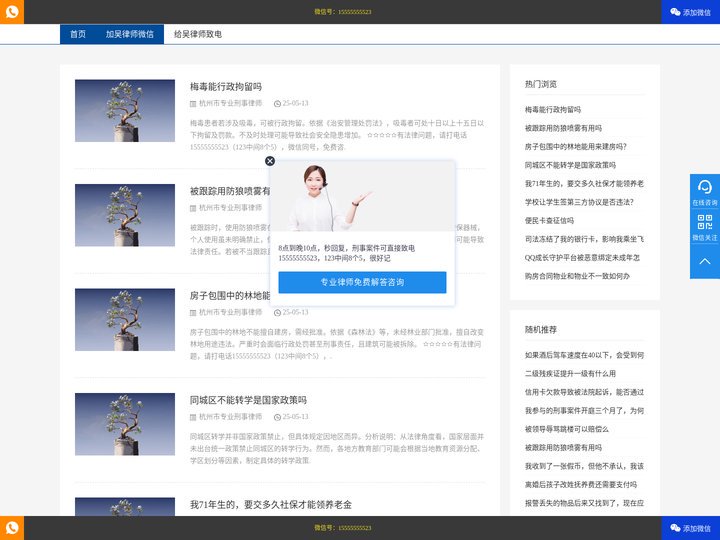This screenshot has width=720, height=540.
Task: Close the consultation popup
Action: tap(270, 161)
